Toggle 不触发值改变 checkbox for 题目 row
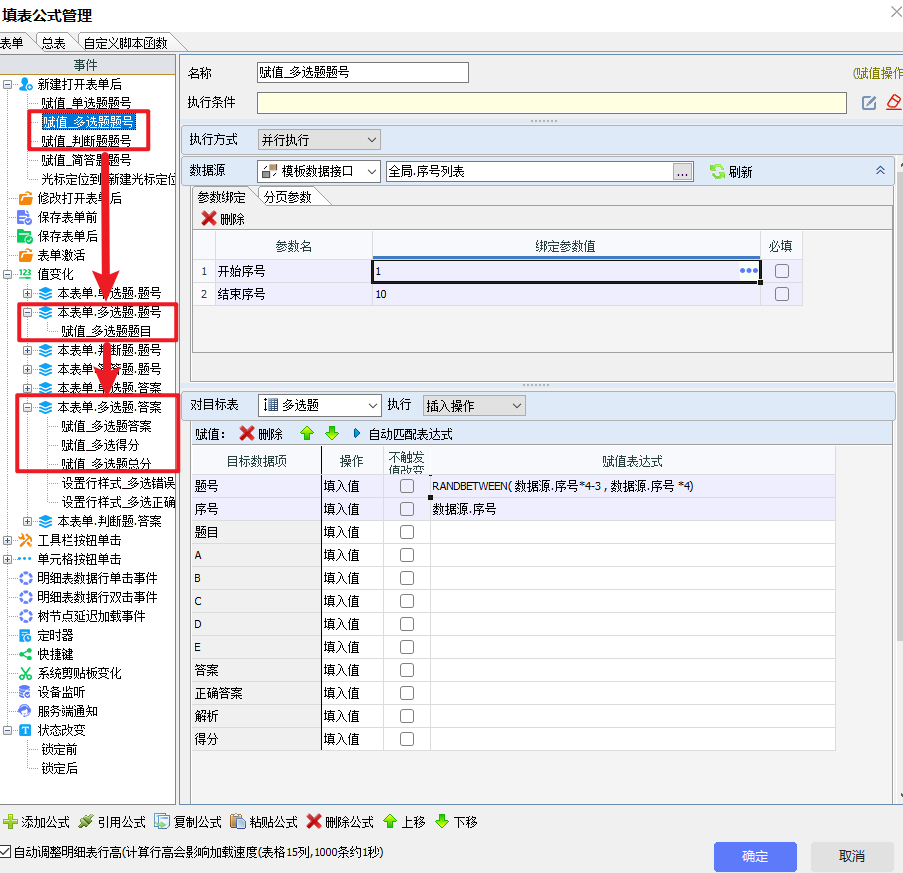The height and width of the screenshot is (873, 903). 407,532
